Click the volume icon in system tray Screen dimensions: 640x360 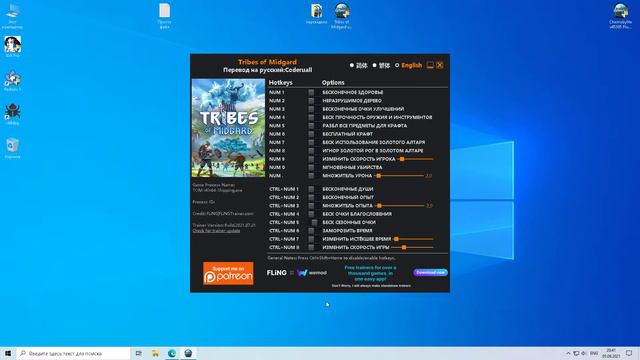(x=584, y=353)
